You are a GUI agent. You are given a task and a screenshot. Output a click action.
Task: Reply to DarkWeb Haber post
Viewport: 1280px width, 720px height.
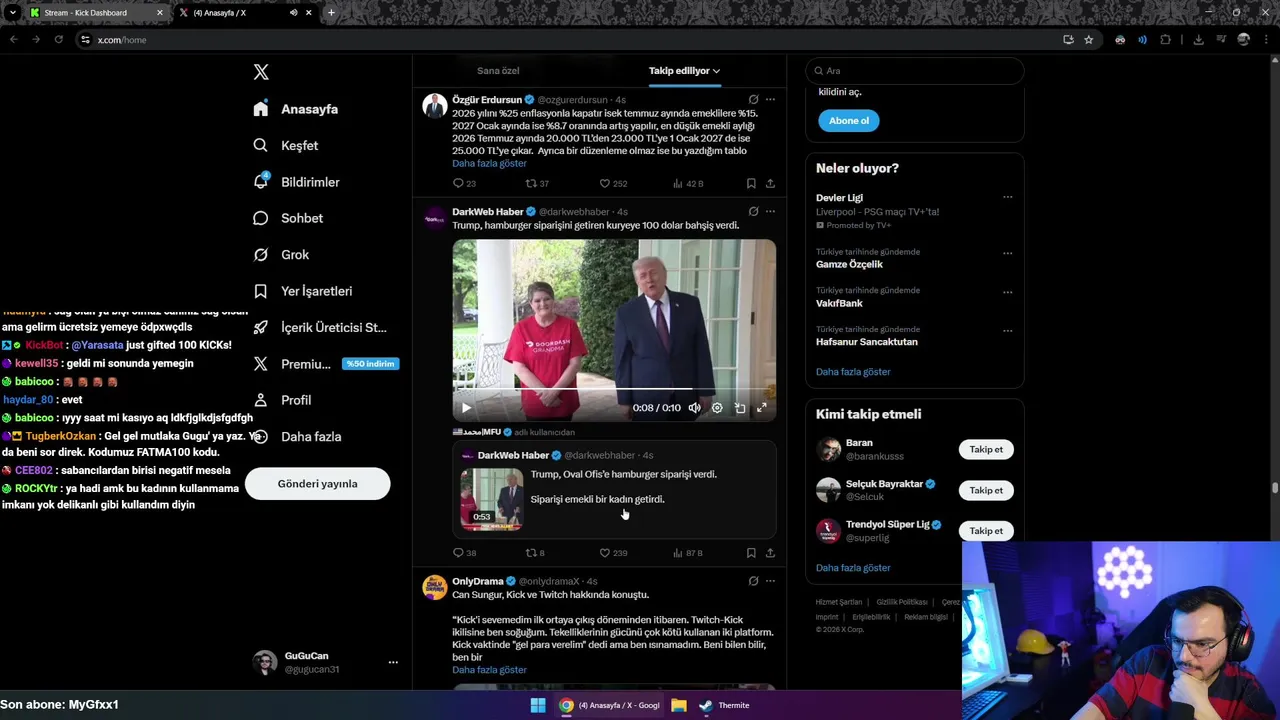[464, 553]
